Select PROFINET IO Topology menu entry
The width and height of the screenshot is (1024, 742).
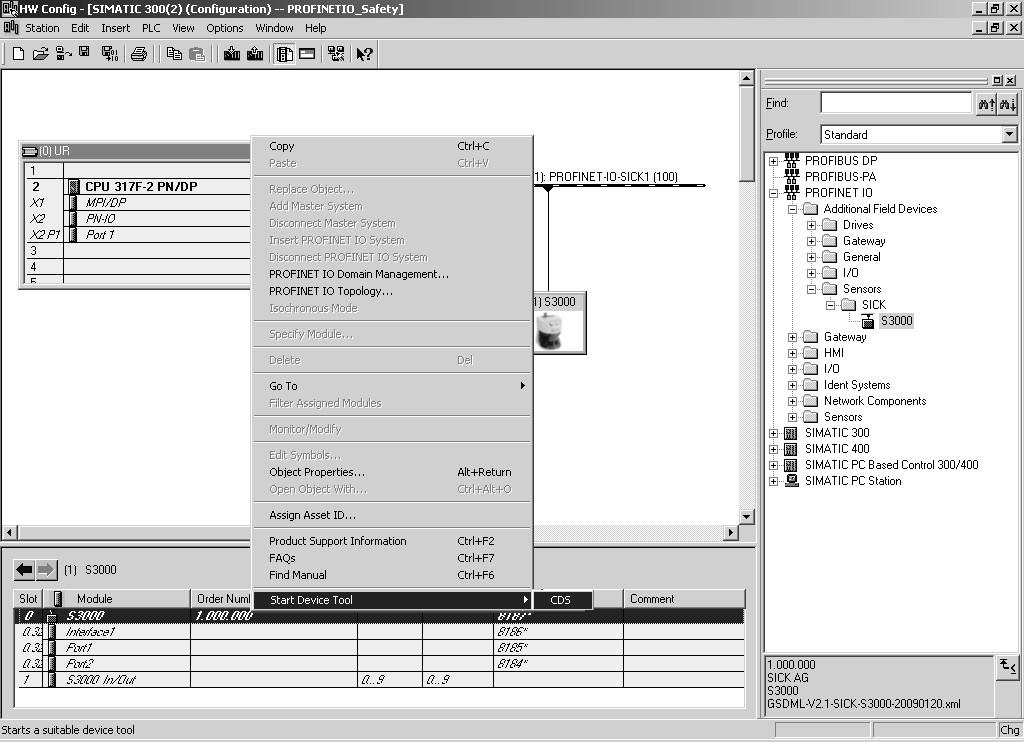point(392,291)
